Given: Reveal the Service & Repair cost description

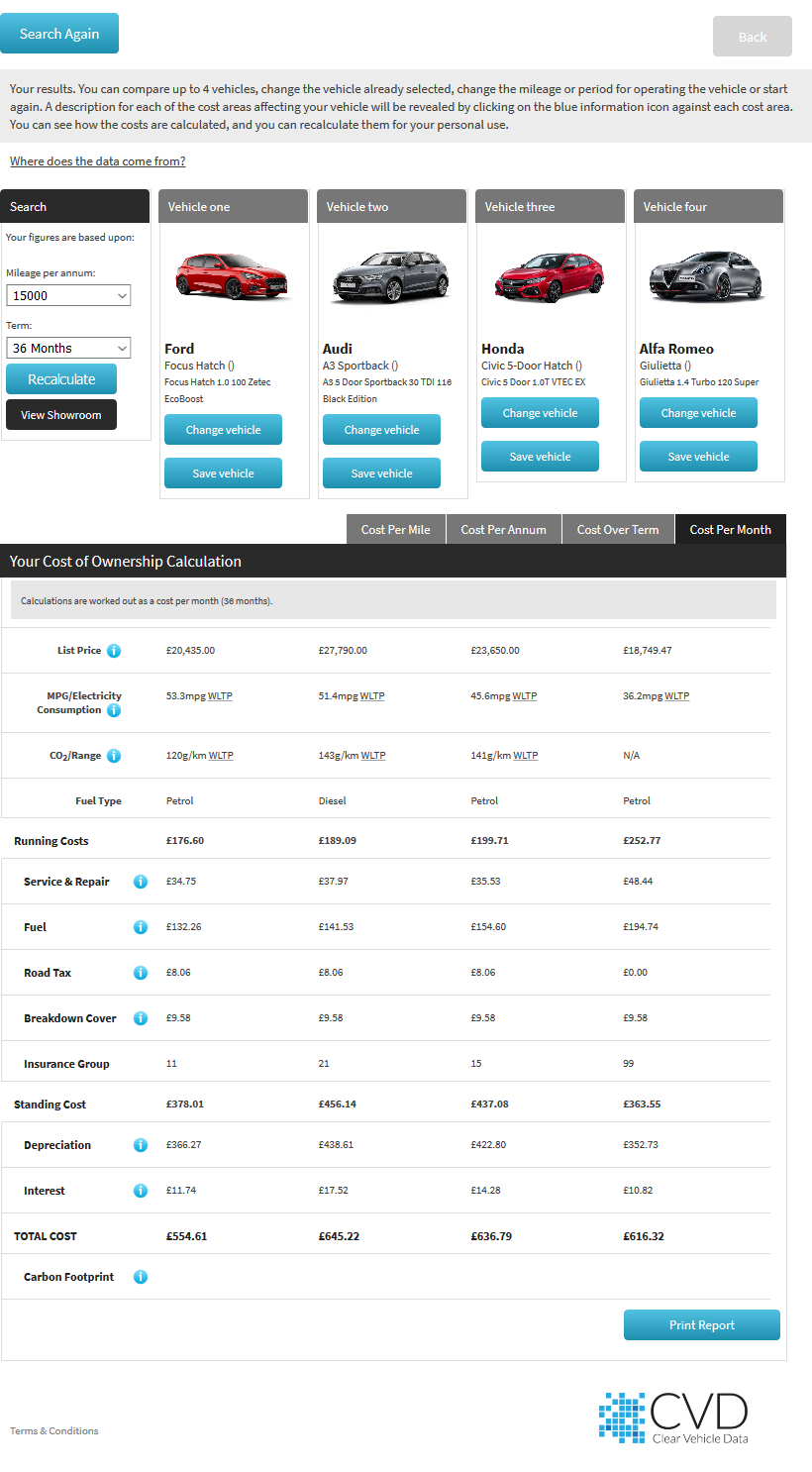Looking at the screenshot, I should 141,882.
